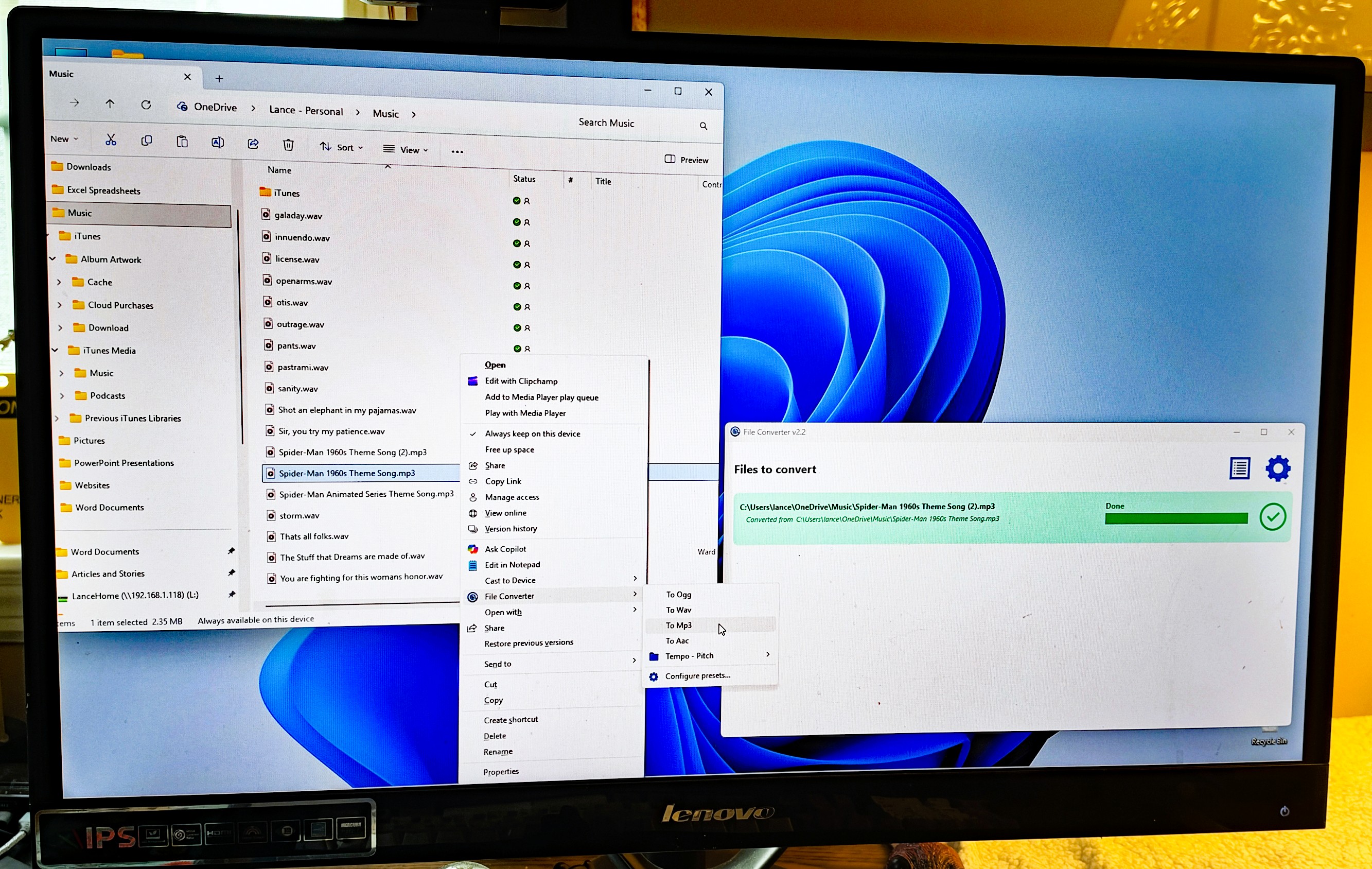This screenshot has height=869, width=1372.
Task: Click the Share icon in Explorer toolbar
Action: coord(253,144)
